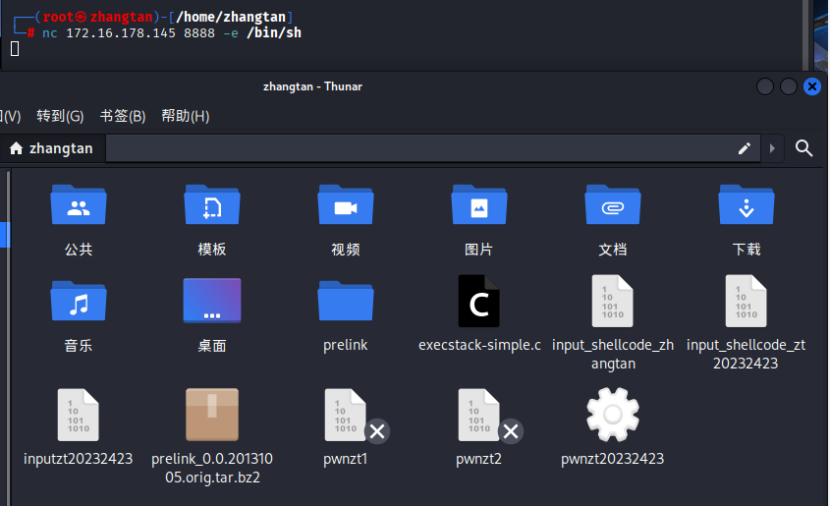Click the pwnzt20232423 file name label
Screen dimensions: 831x506
(613, 459)
